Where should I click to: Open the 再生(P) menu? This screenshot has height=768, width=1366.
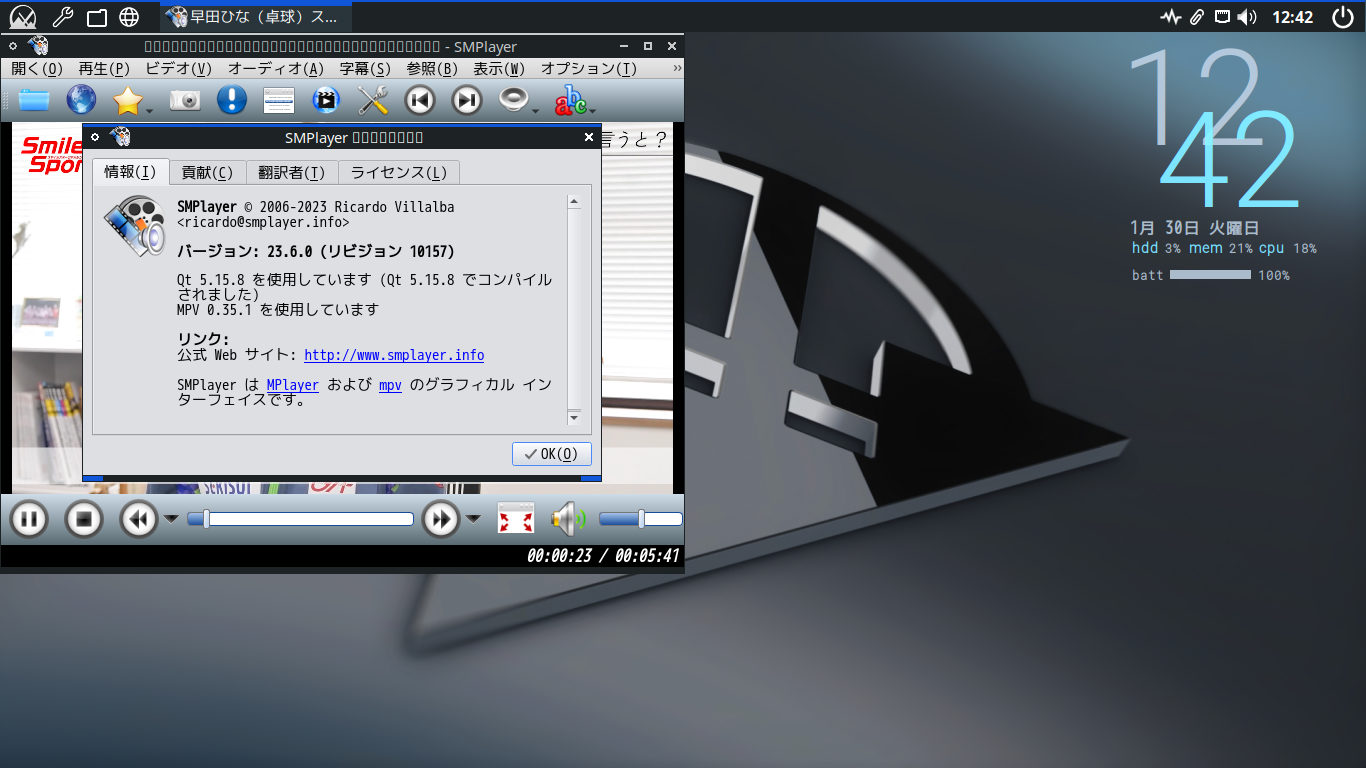point(104,69)
